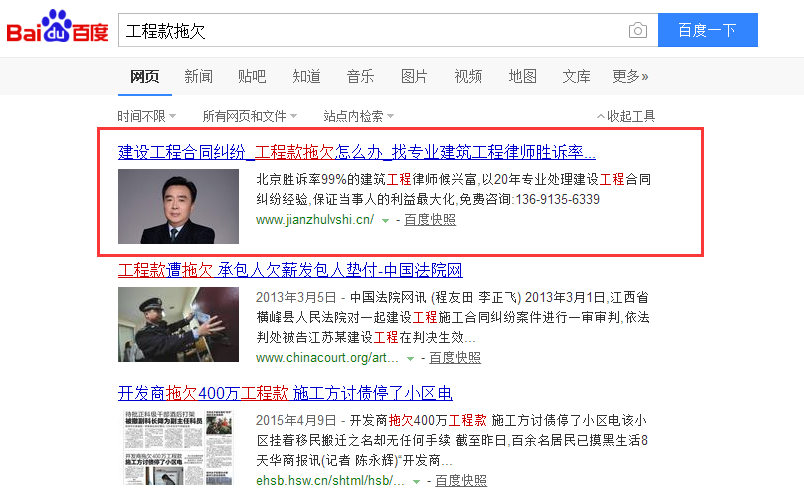Screen dimensions: 804x503
Task: Click the lawyer portrait thumbnail
Action: point(178,207)
